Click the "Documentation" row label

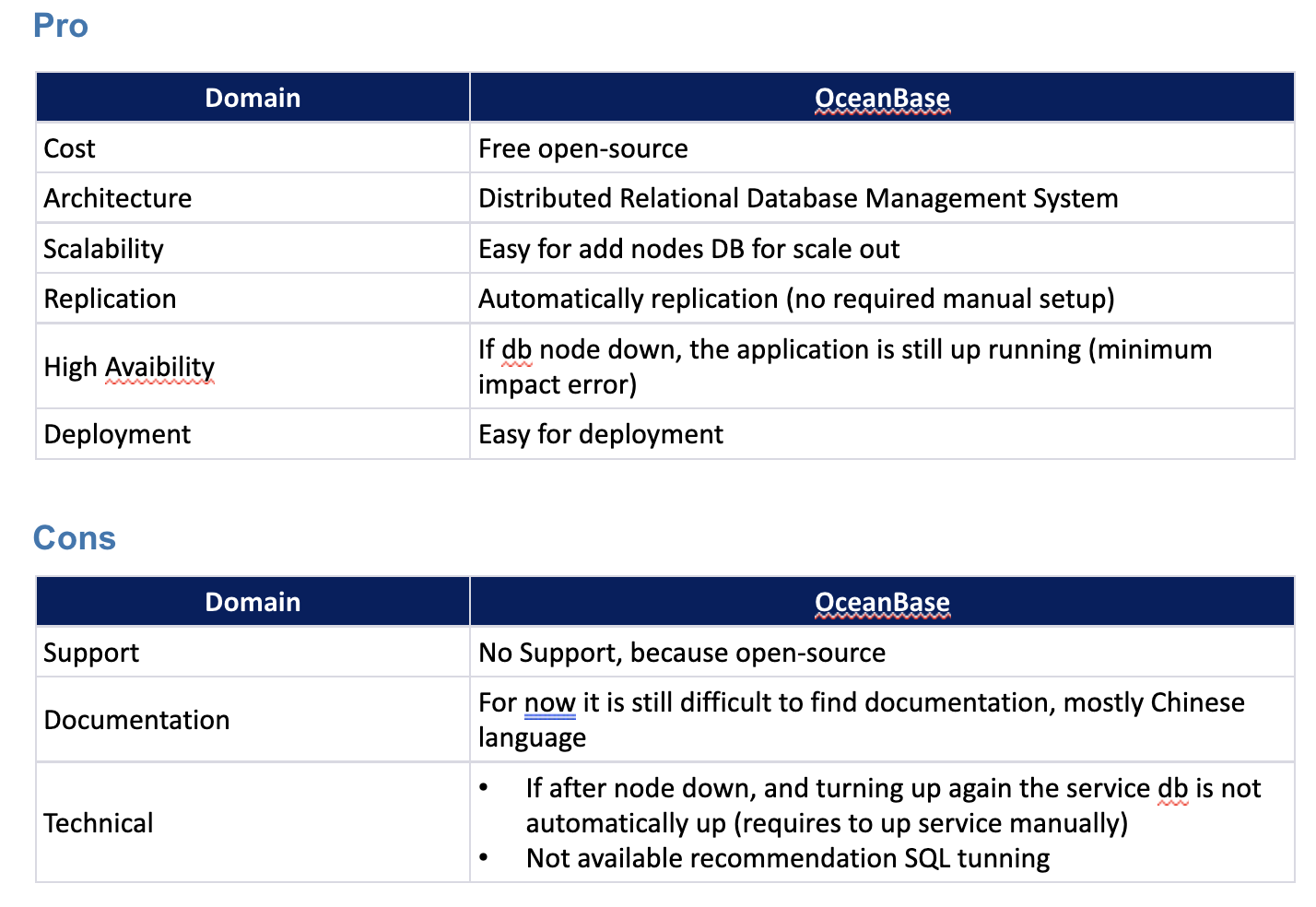coord(136,720)
